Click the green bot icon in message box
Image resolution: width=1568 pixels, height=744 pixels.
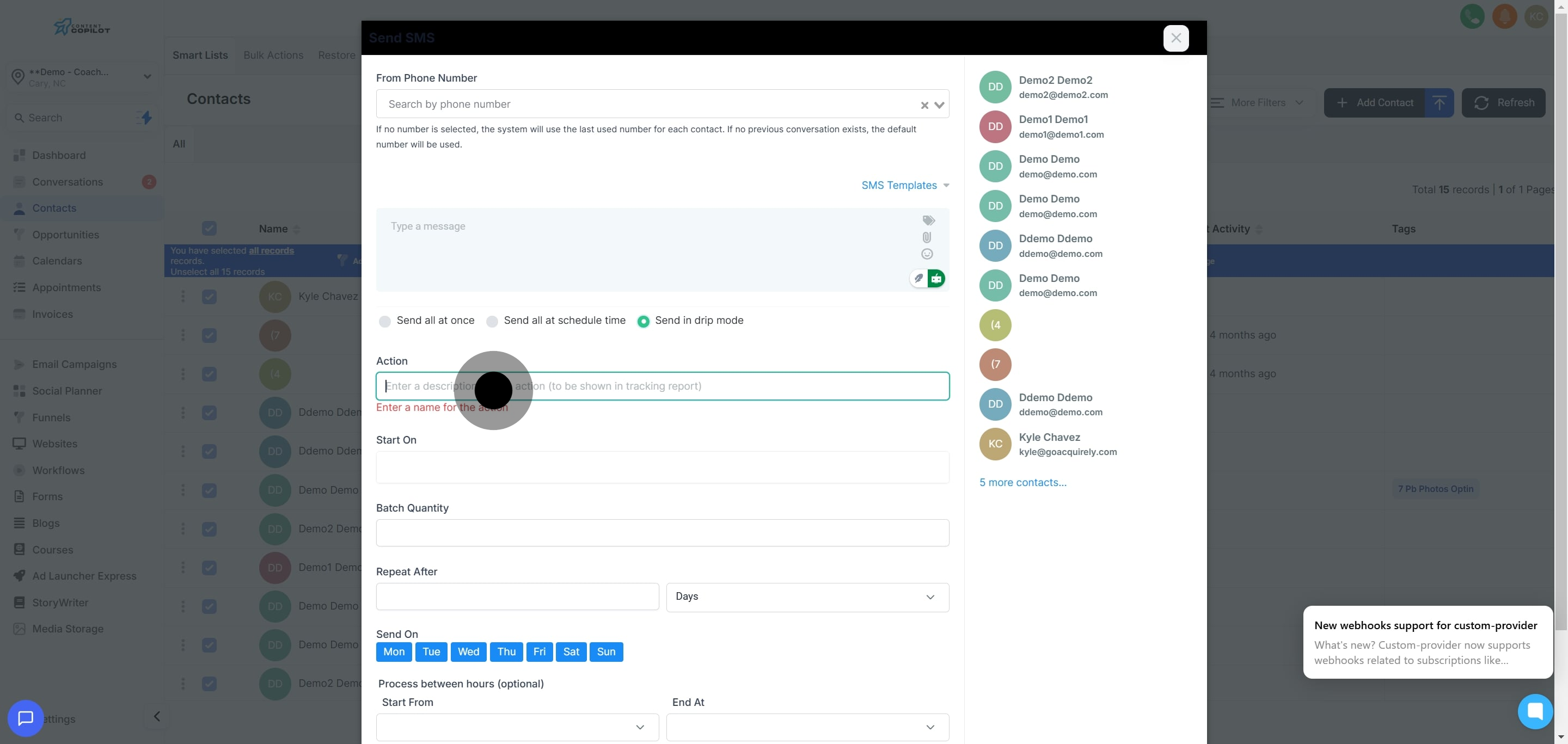[x=936, y=279]
